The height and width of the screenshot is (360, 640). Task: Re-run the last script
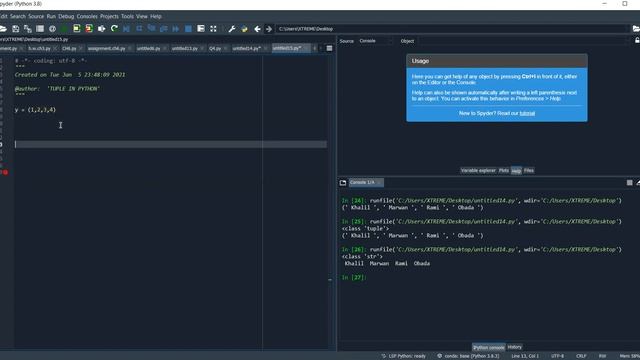click(114, 29)
